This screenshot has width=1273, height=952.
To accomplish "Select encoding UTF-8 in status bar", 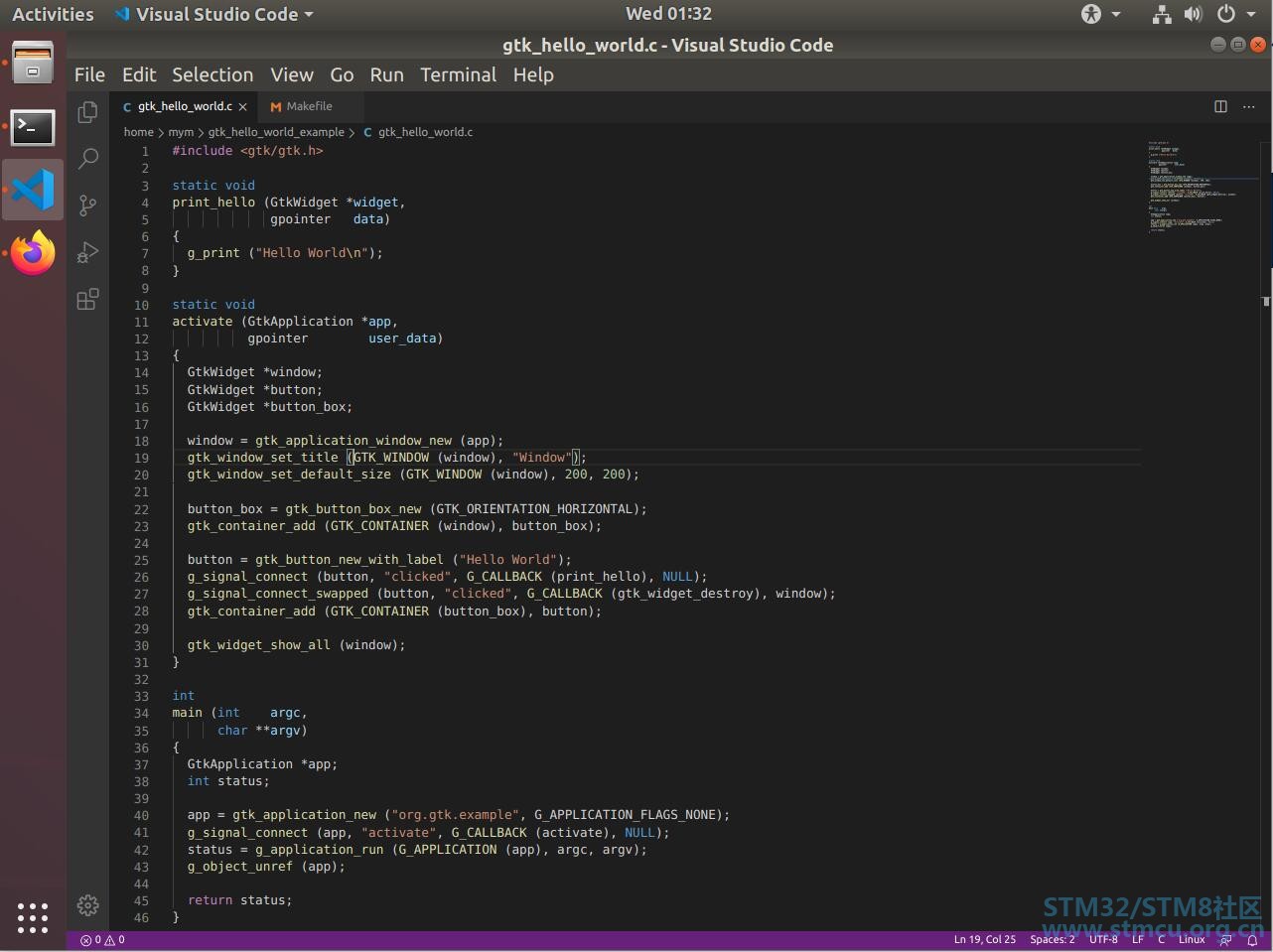I will [1103, 940].
